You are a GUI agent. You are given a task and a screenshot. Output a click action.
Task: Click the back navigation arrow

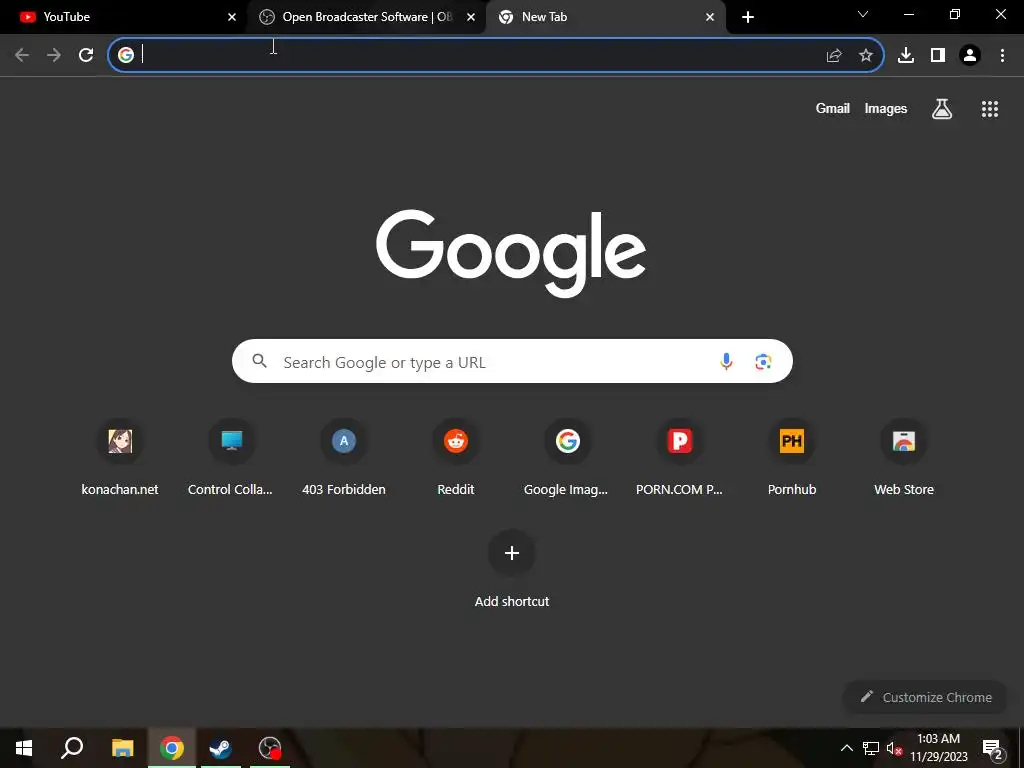(22, 55)
